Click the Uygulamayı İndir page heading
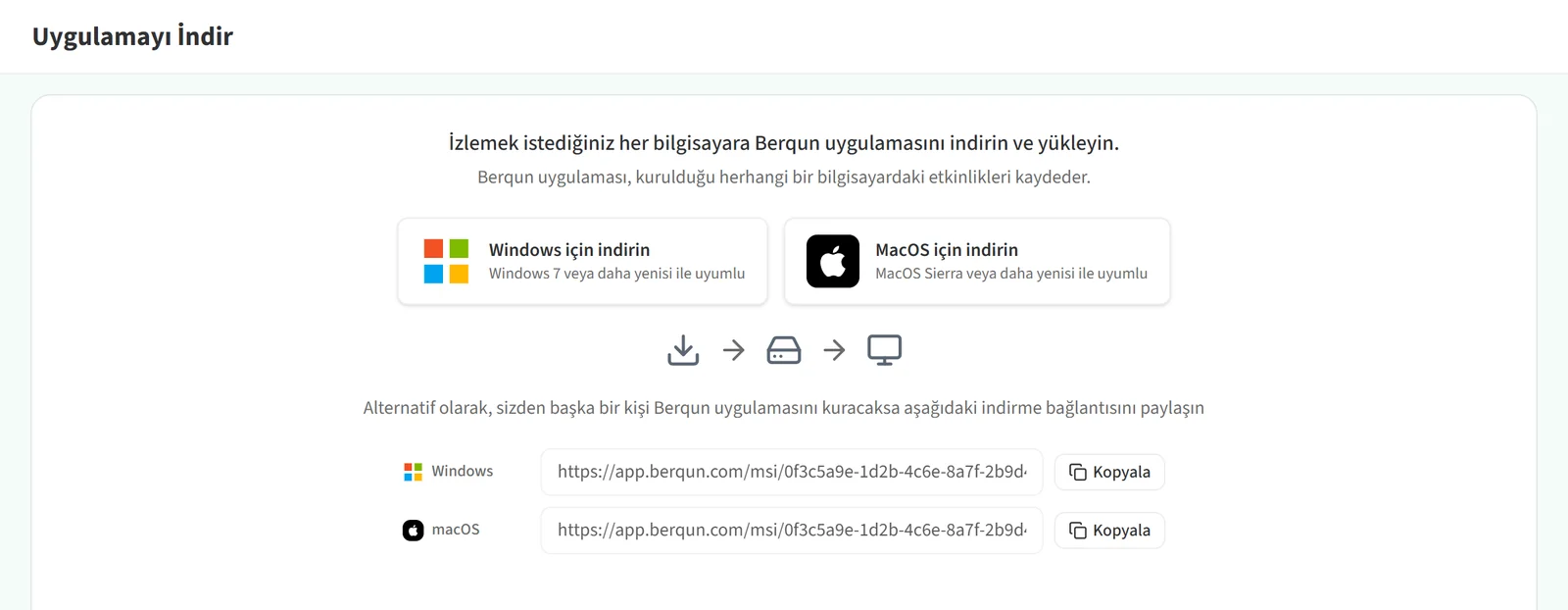Image resolution: width=1568 pixels, height=610 pixels. [x=132, y=37]
